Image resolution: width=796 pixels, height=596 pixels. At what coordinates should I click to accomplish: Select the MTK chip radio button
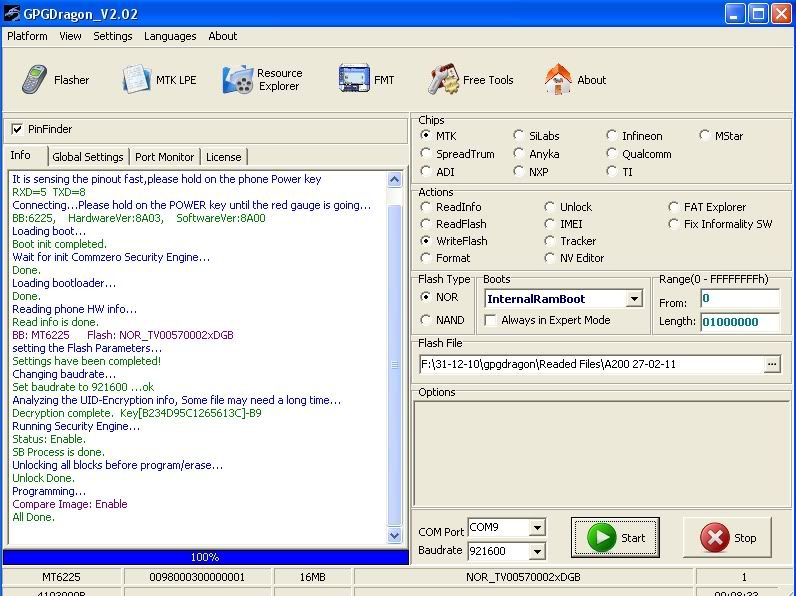coord(425,136)
